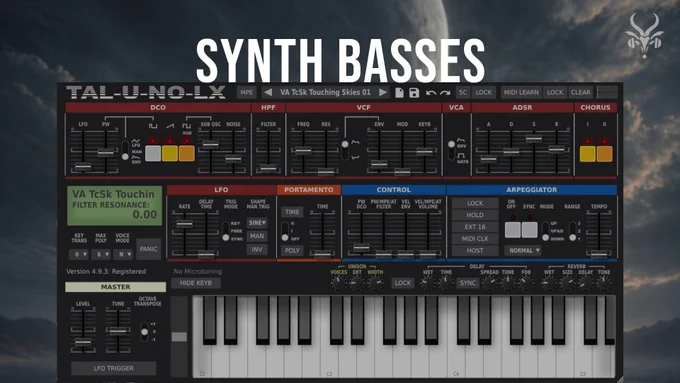Click LOCK button next to SC
The height and width of the screenshot is (383, 680).
tap(484, 92)
